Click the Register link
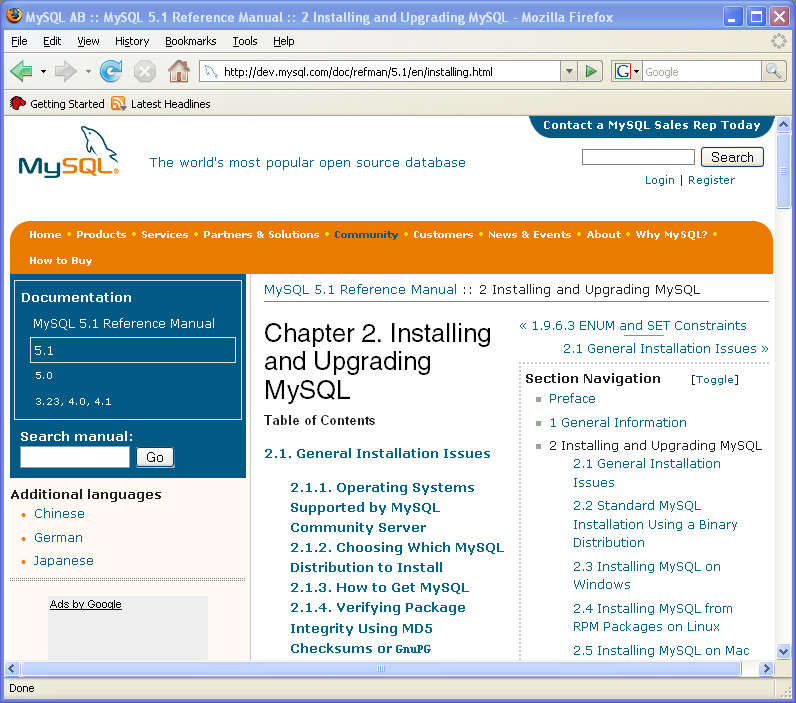The width and height of the screenshot is (796, 703). (711, 180)
